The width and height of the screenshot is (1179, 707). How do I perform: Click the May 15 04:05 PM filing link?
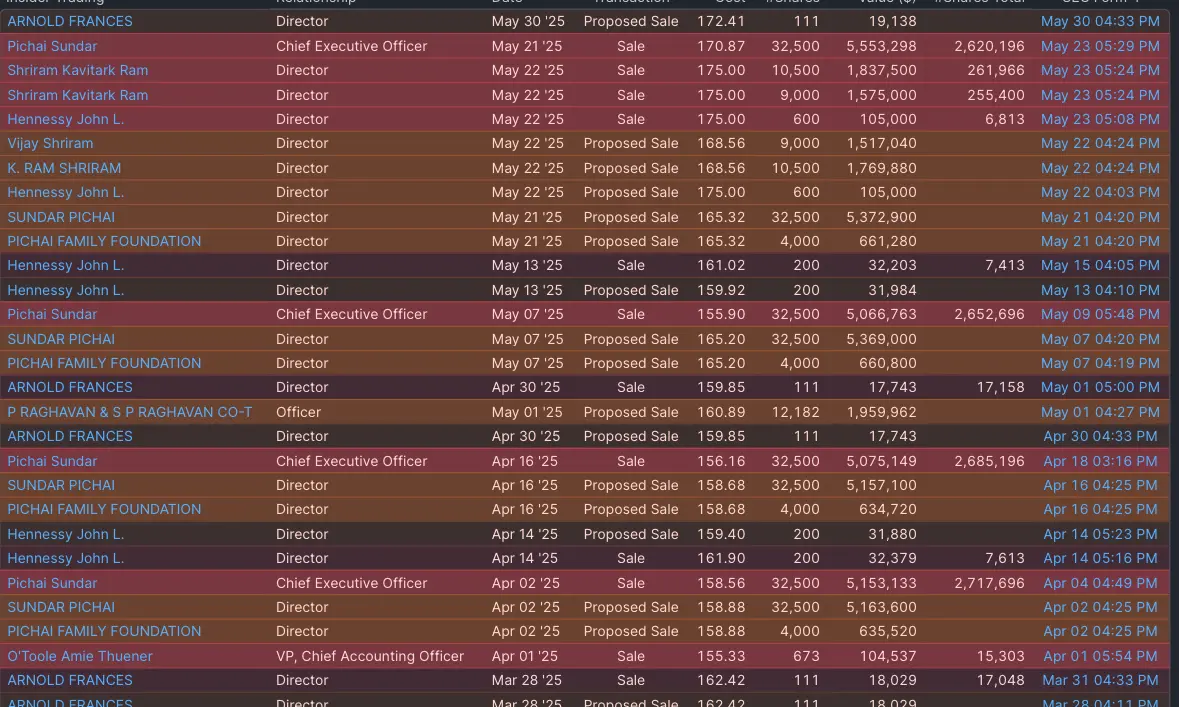1100,265
